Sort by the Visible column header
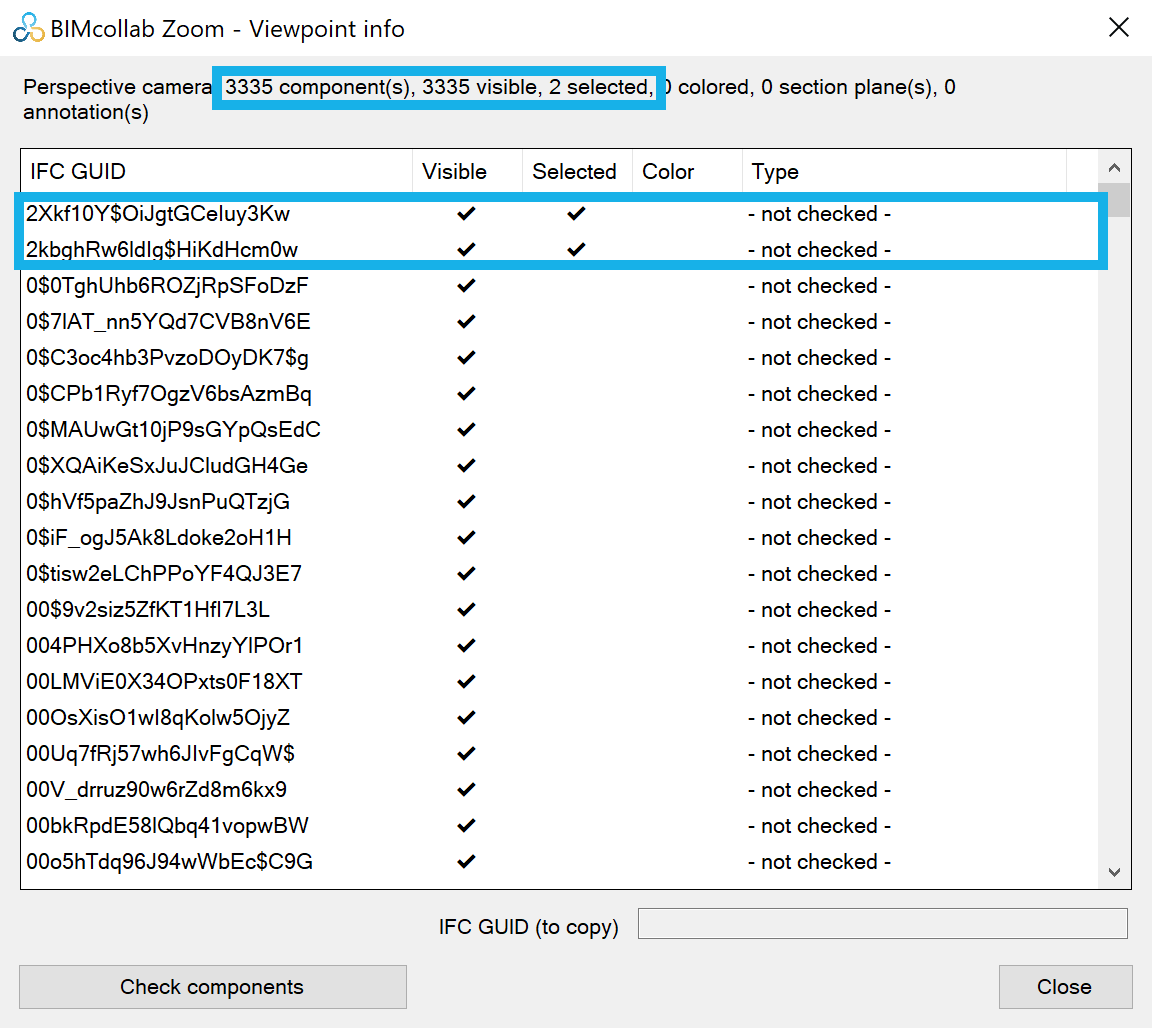Image resolution: width=1152 pixels, height=1028 pixels. click(x=467, y=171)
